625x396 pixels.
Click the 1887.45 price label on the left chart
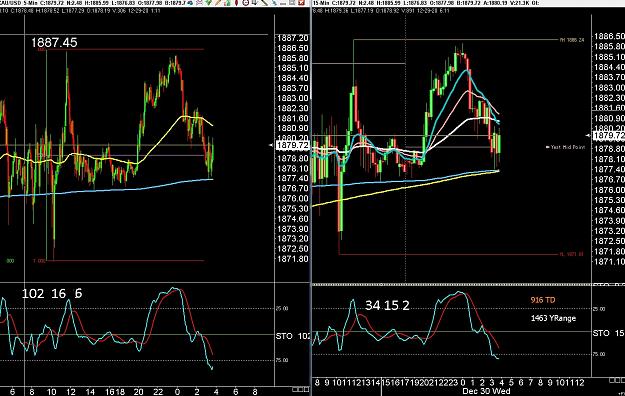(x=54, y=43)
